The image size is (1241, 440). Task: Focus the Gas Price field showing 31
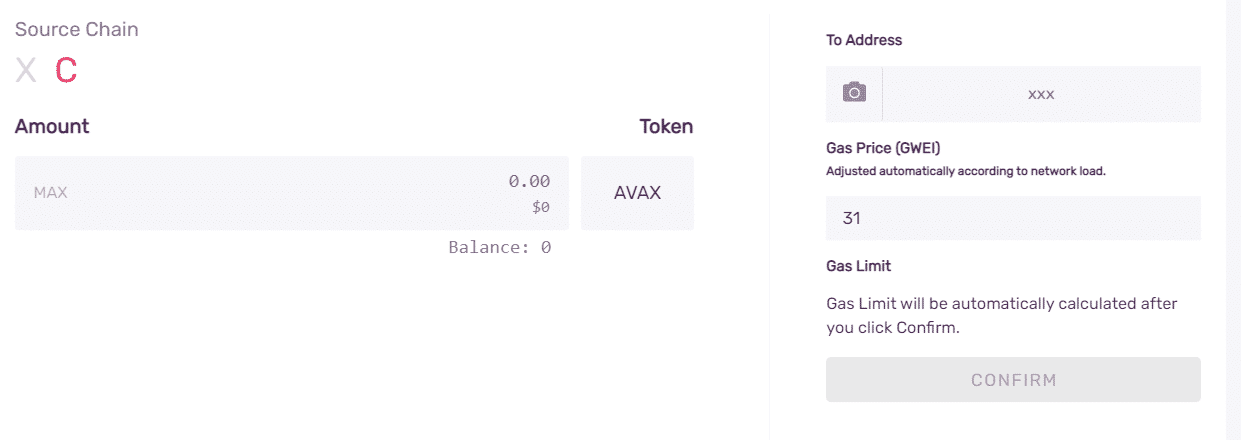(x=1012, y=218)
